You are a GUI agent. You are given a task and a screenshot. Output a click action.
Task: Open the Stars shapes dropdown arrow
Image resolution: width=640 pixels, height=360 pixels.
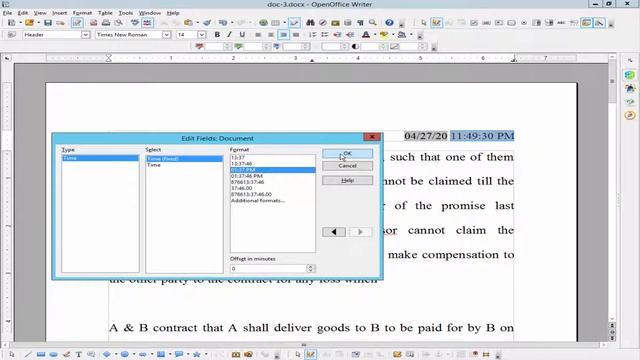click(x=206, y=354)
